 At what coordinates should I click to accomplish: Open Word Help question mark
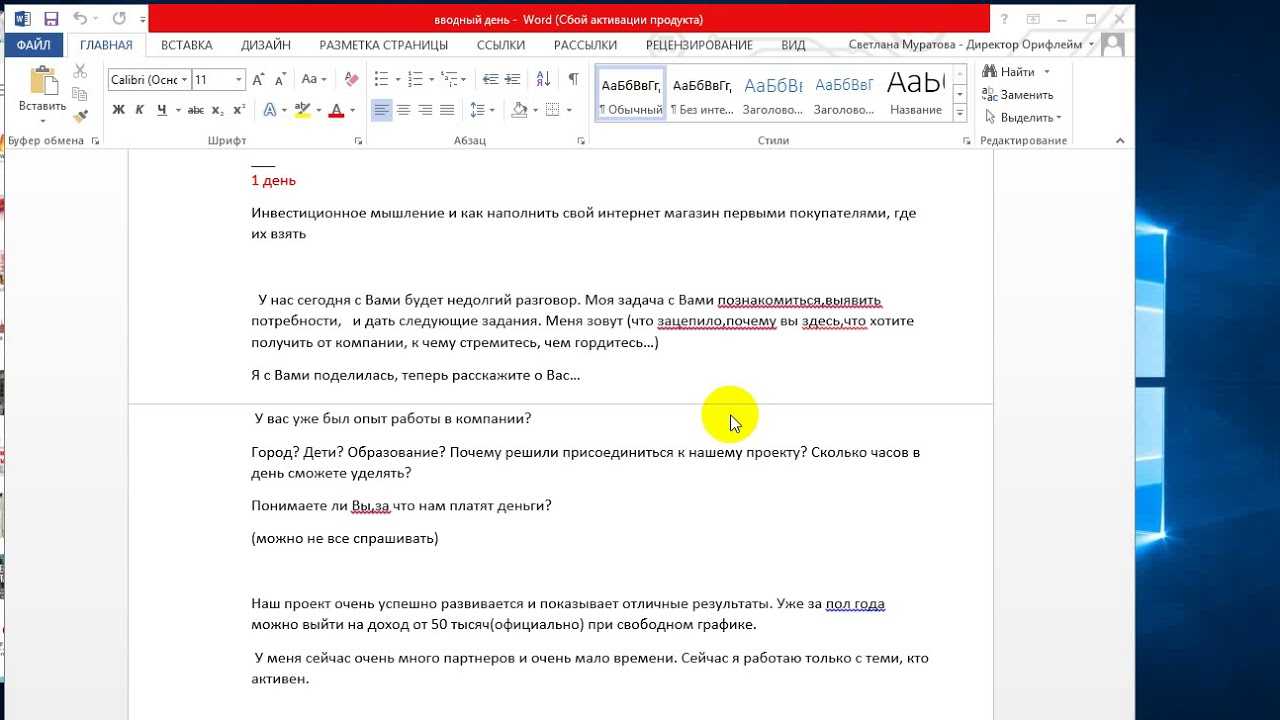coord(1004,19)
